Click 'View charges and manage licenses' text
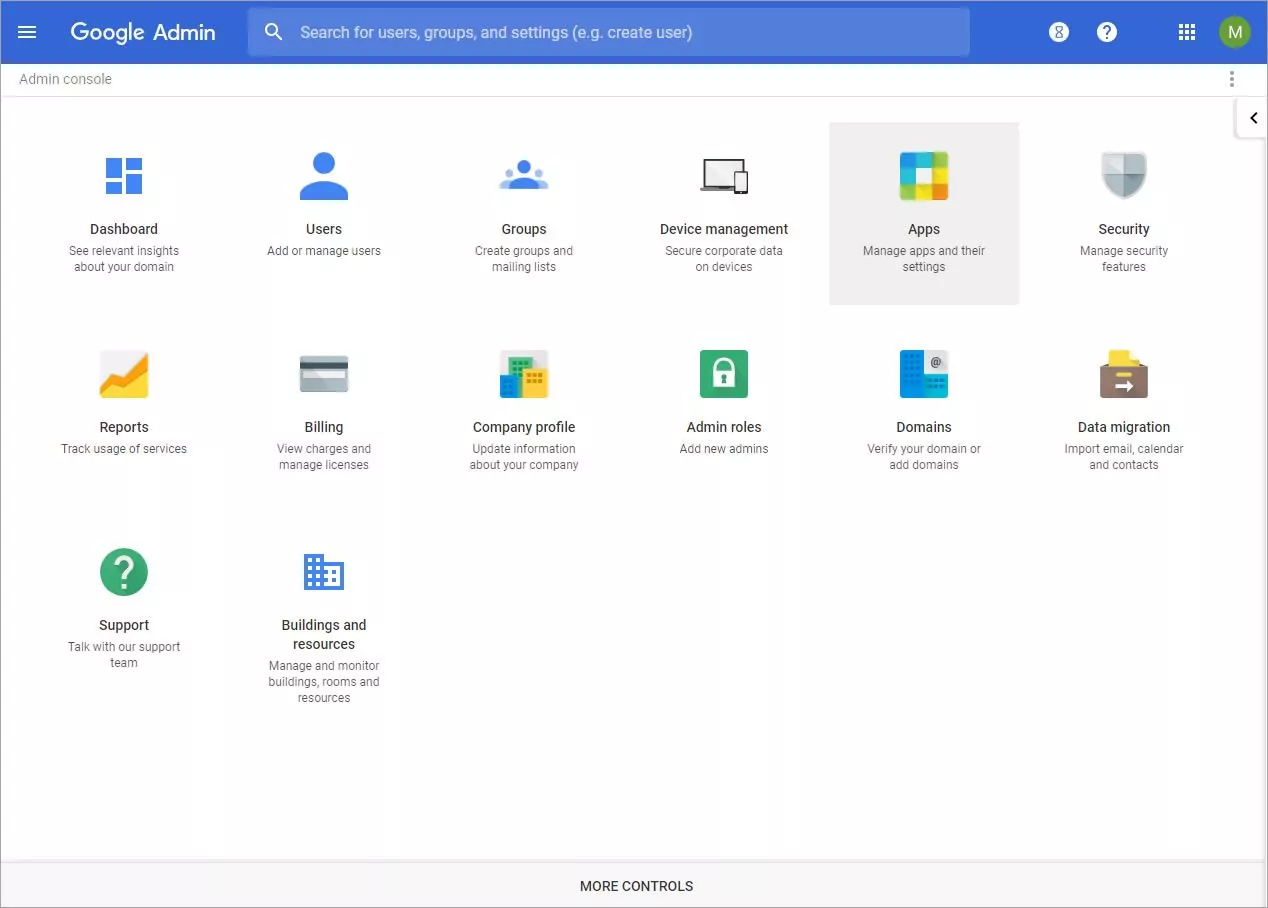Screen dimensions: 1268x908 pos(324,457)
